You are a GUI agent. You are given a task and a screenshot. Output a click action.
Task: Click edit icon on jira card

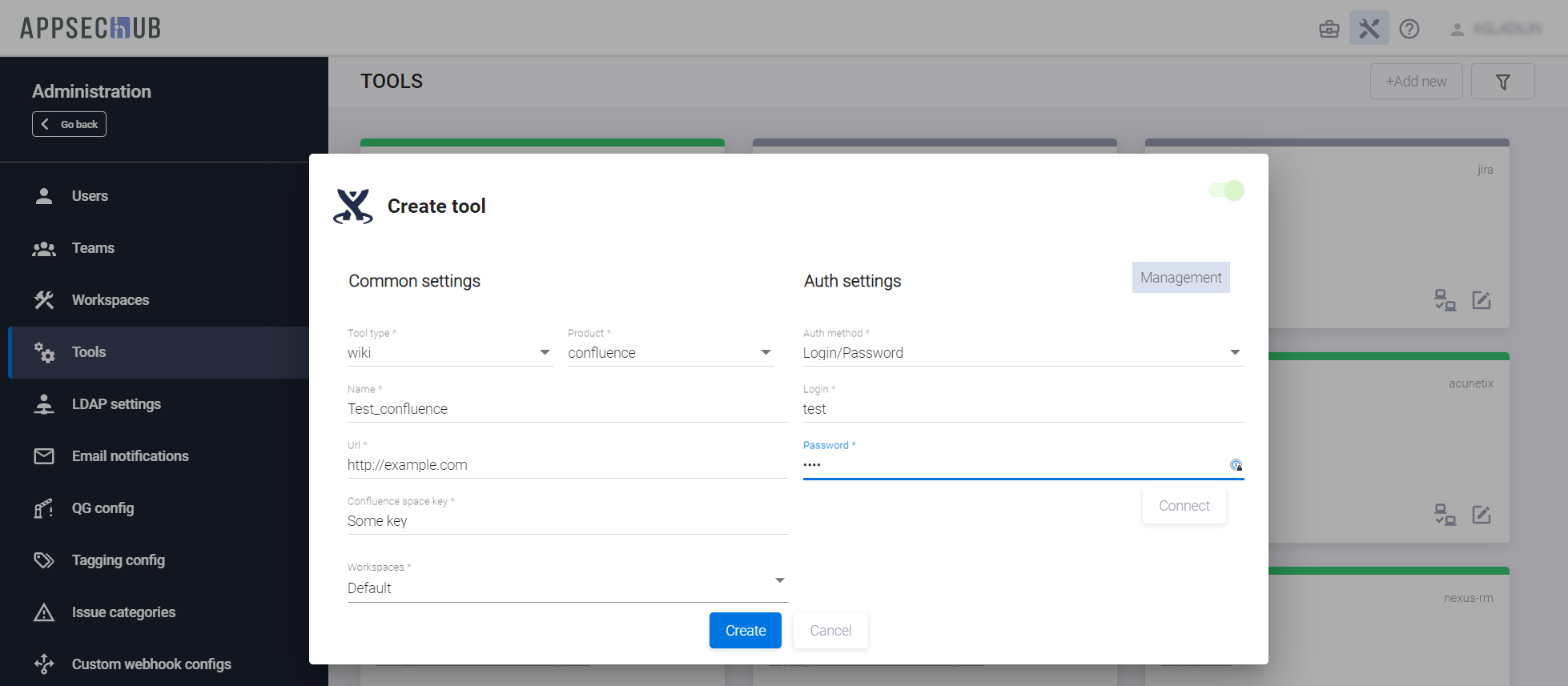click(x=1482, y=300)
